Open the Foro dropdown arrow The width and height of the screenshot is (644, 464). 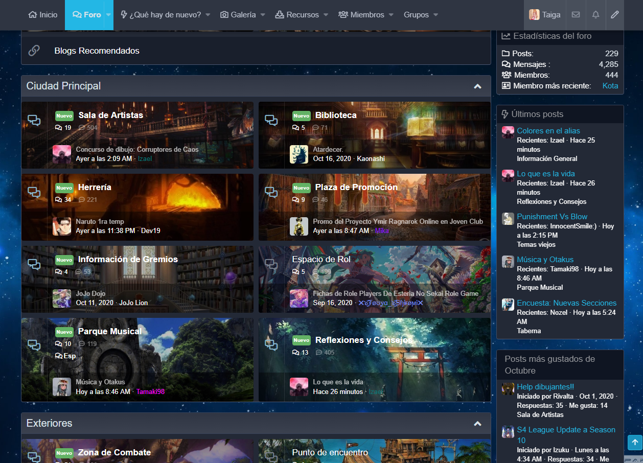108,15
